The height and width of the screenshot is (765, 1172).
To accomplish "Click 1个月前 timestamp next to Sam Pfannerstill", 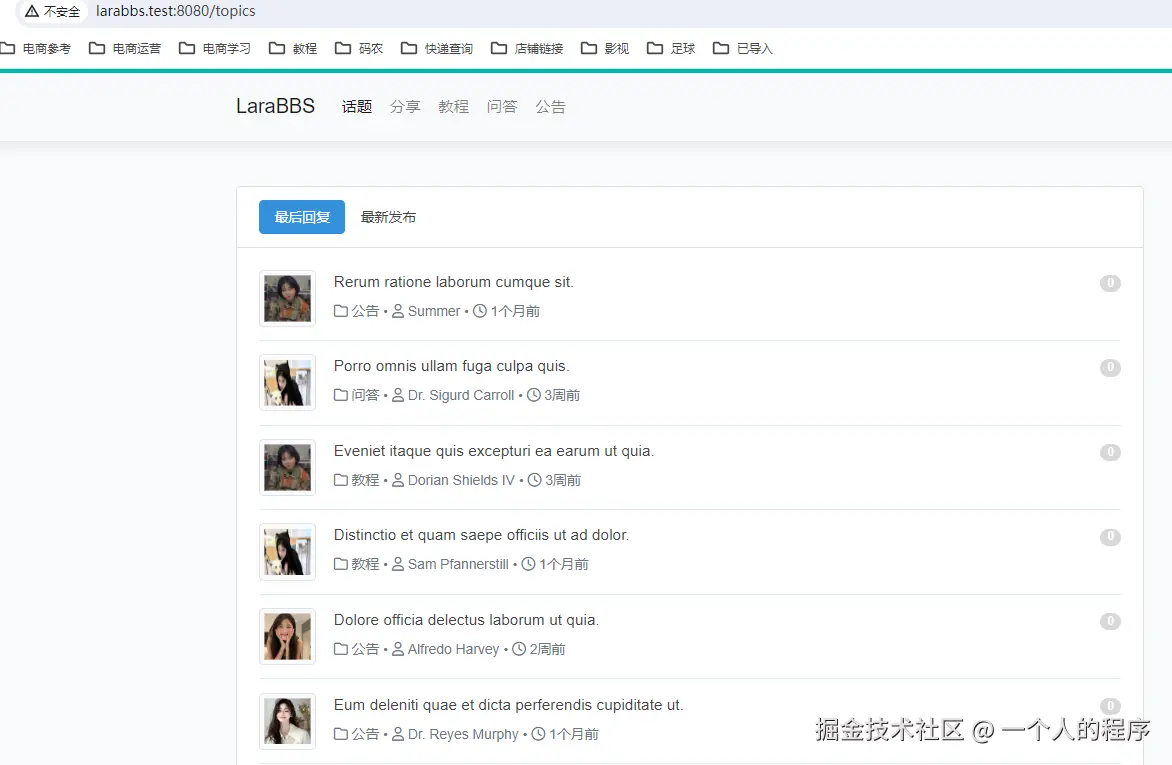I will pos(555,564).
